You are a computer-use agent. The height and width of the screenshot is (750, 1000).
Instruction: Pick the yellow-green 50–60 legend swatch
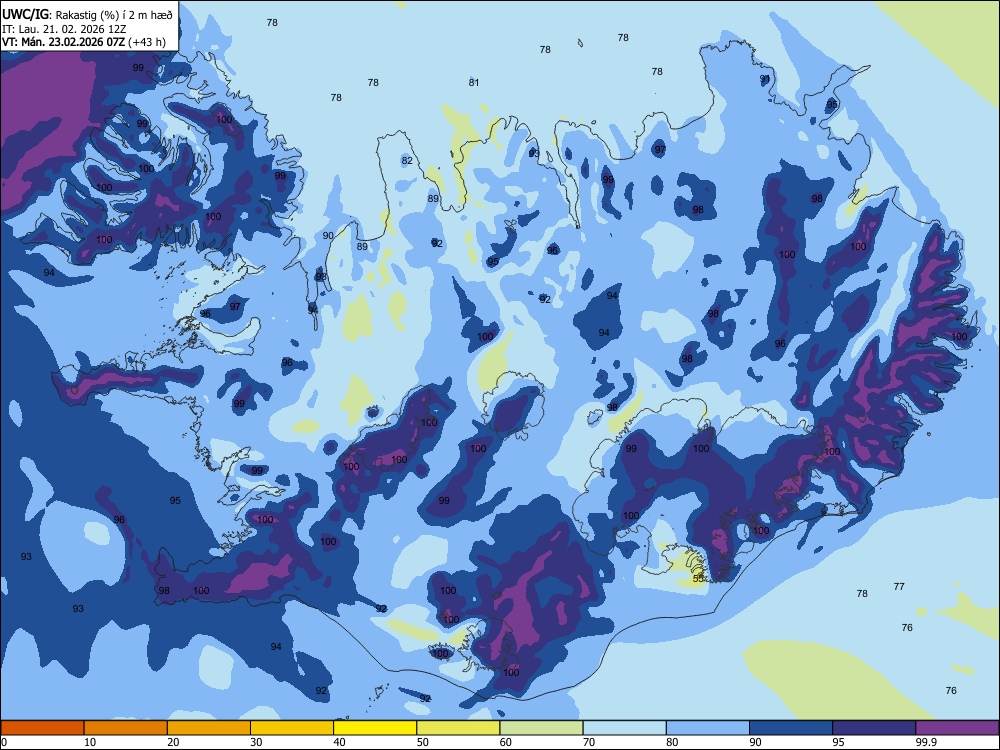458,728
